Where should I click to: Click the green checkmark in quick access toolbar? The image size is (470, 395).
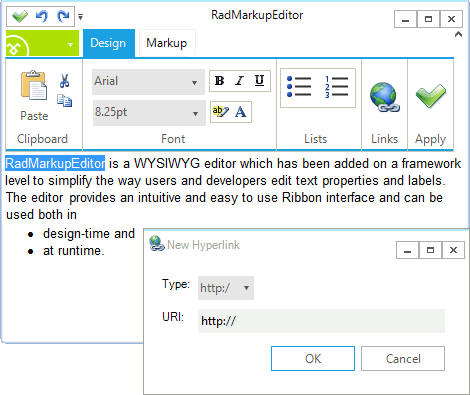[x=20, y=16]
